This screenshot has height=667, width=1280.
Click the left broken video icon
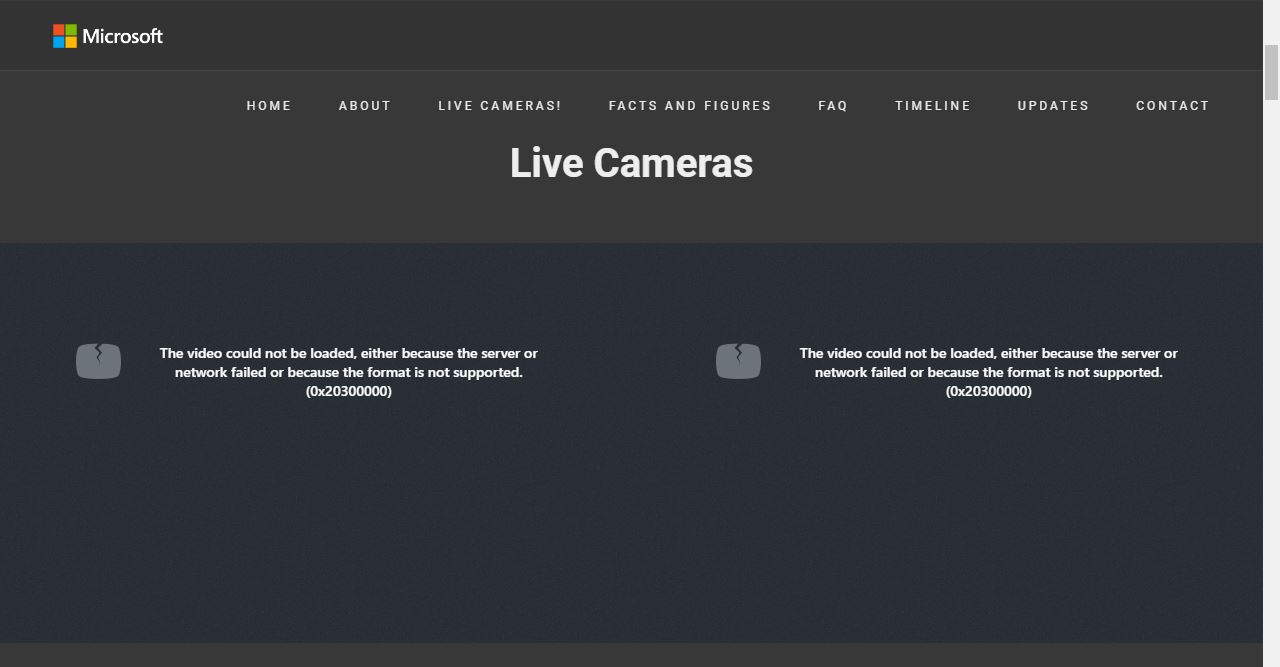[98, 361]
